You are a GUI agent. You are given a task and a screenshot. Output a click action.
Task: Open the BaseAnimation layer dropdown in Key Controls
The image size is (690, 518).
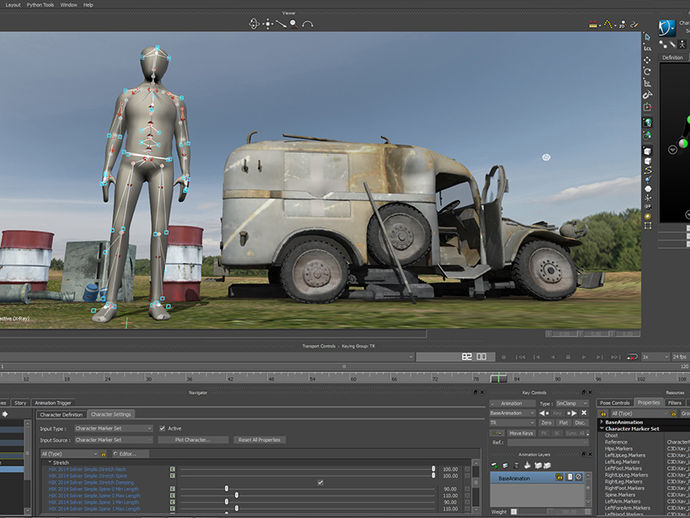512,413
